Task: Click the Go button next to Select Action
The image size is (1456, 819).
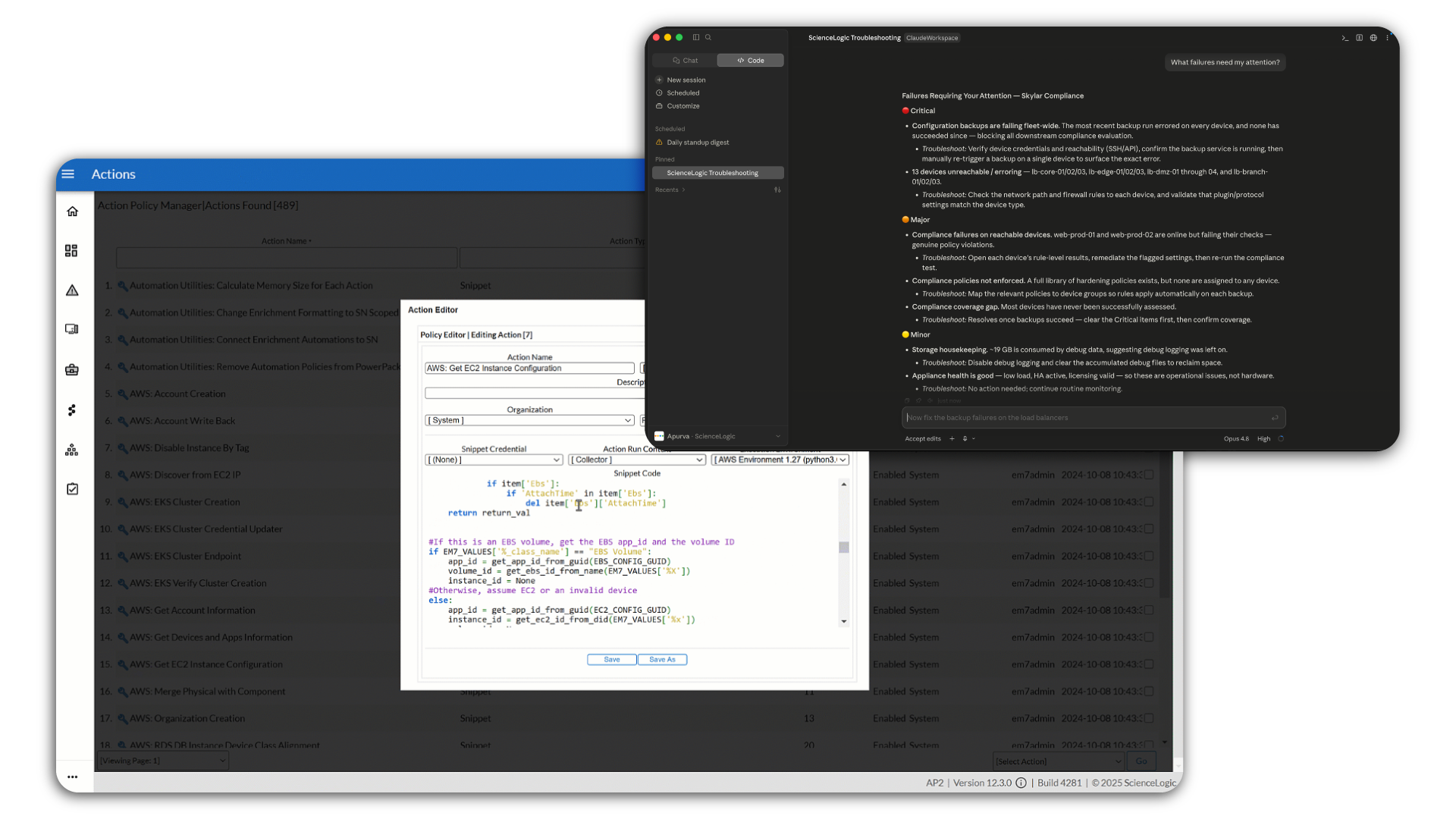Action: (1141, 761)
